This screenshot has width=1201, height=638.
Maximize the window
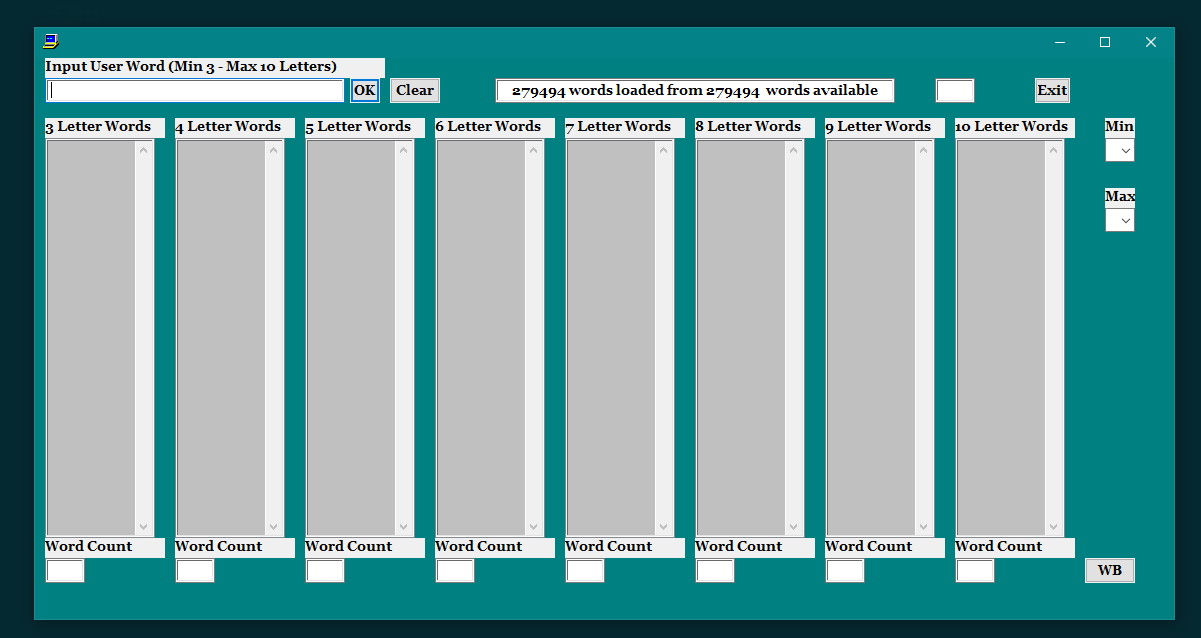pos(1105,42)
